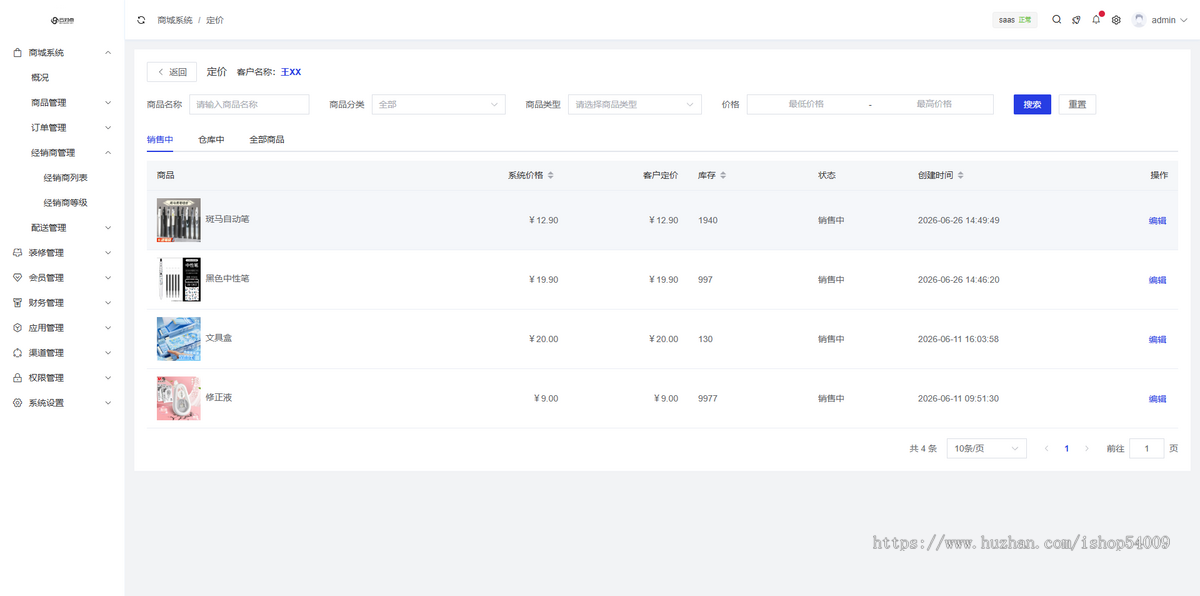Click the 权限管理 lock icon
Viewport: 1200px width, 596px height.
point(18,378)
